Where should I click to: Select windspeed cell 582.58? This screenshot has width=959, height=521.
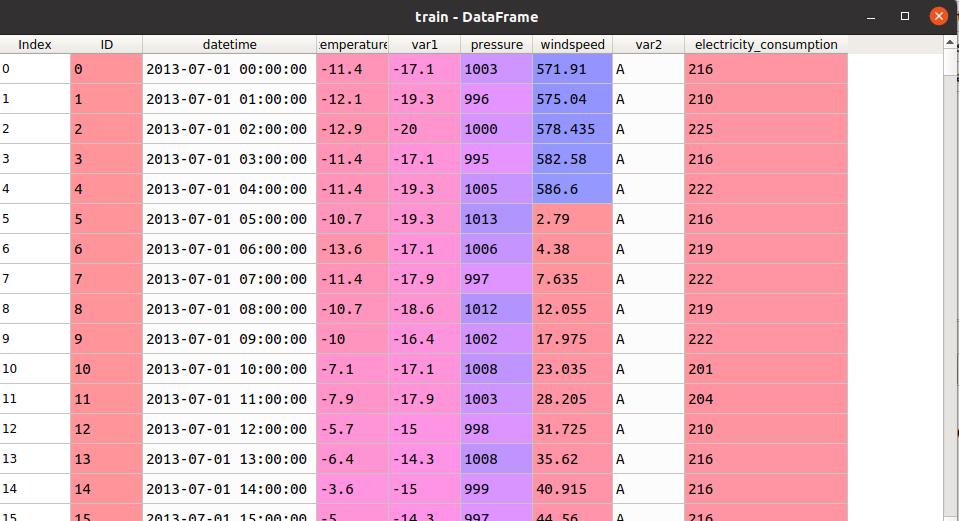click(572, 159)
